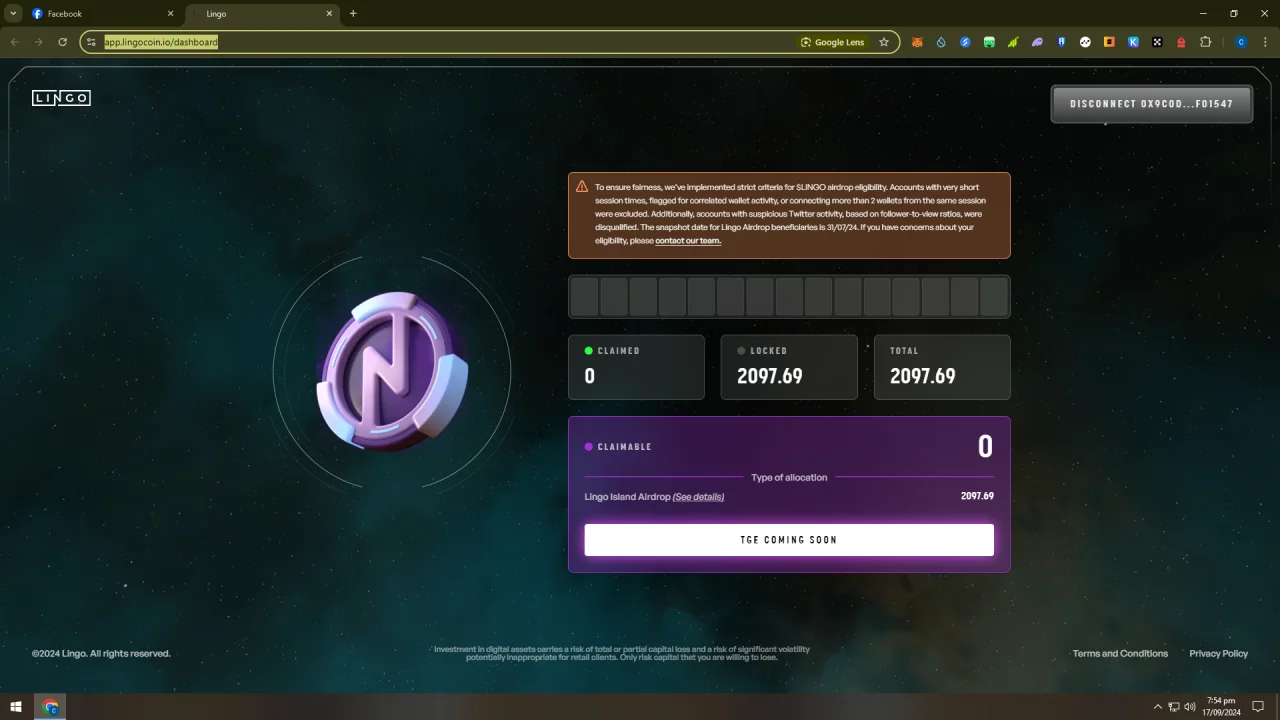This screenshot has height=720, width=1280.
Task: Click the blue water-drop extension icon
Action: (x=941, y=42)
